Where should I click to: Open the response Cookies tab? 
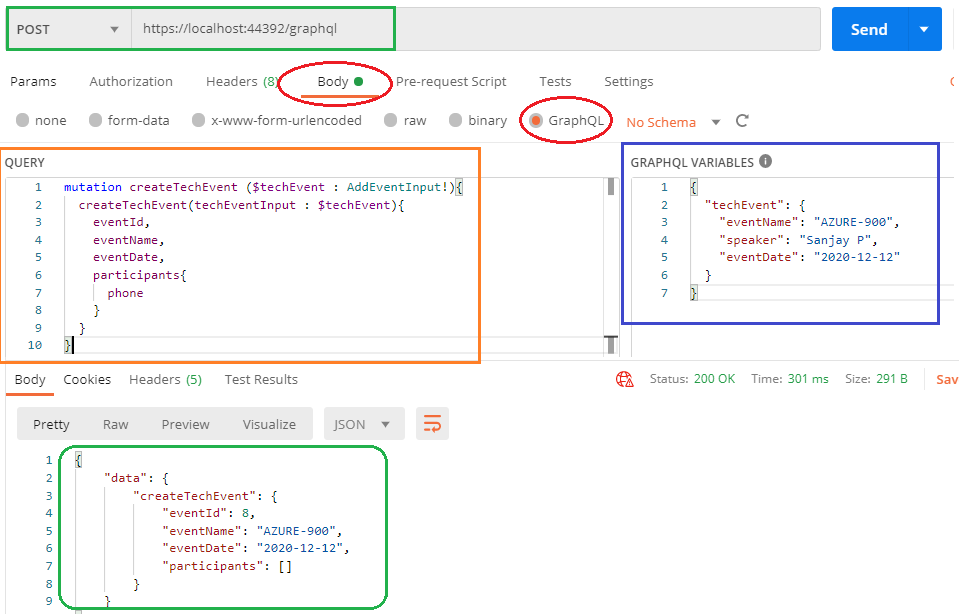[x=87, y=380]
